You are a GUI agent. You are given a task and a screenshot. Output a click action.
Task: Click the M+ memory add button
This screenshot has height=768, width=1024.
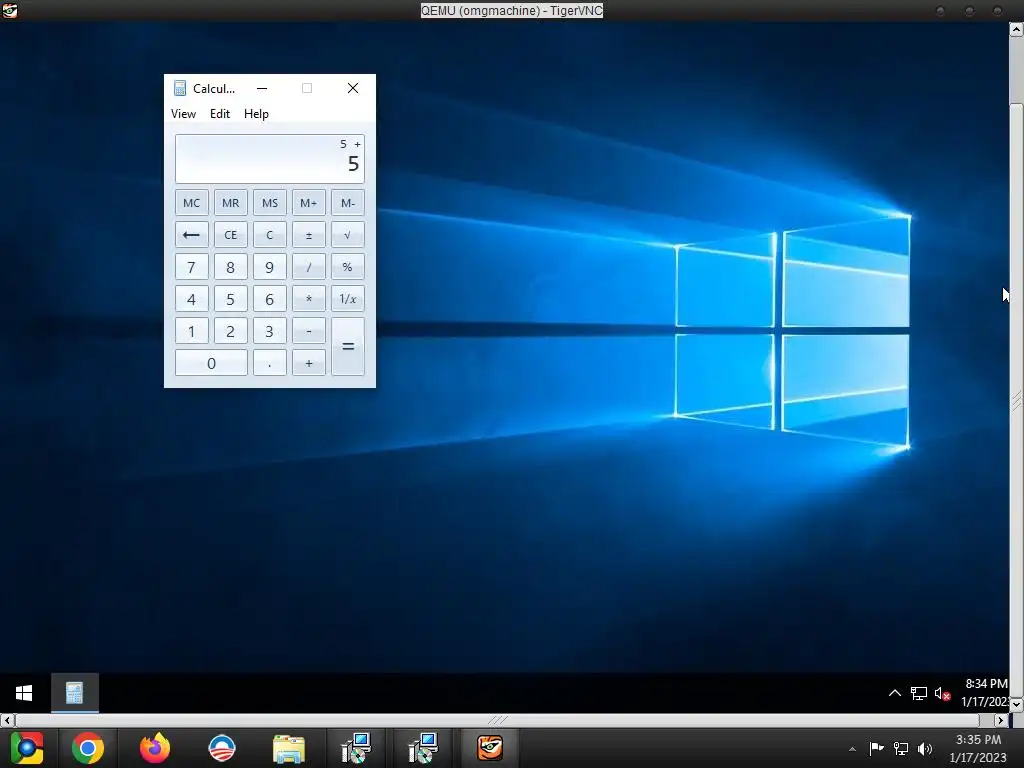pyautogui.click(x=309, y=202)
